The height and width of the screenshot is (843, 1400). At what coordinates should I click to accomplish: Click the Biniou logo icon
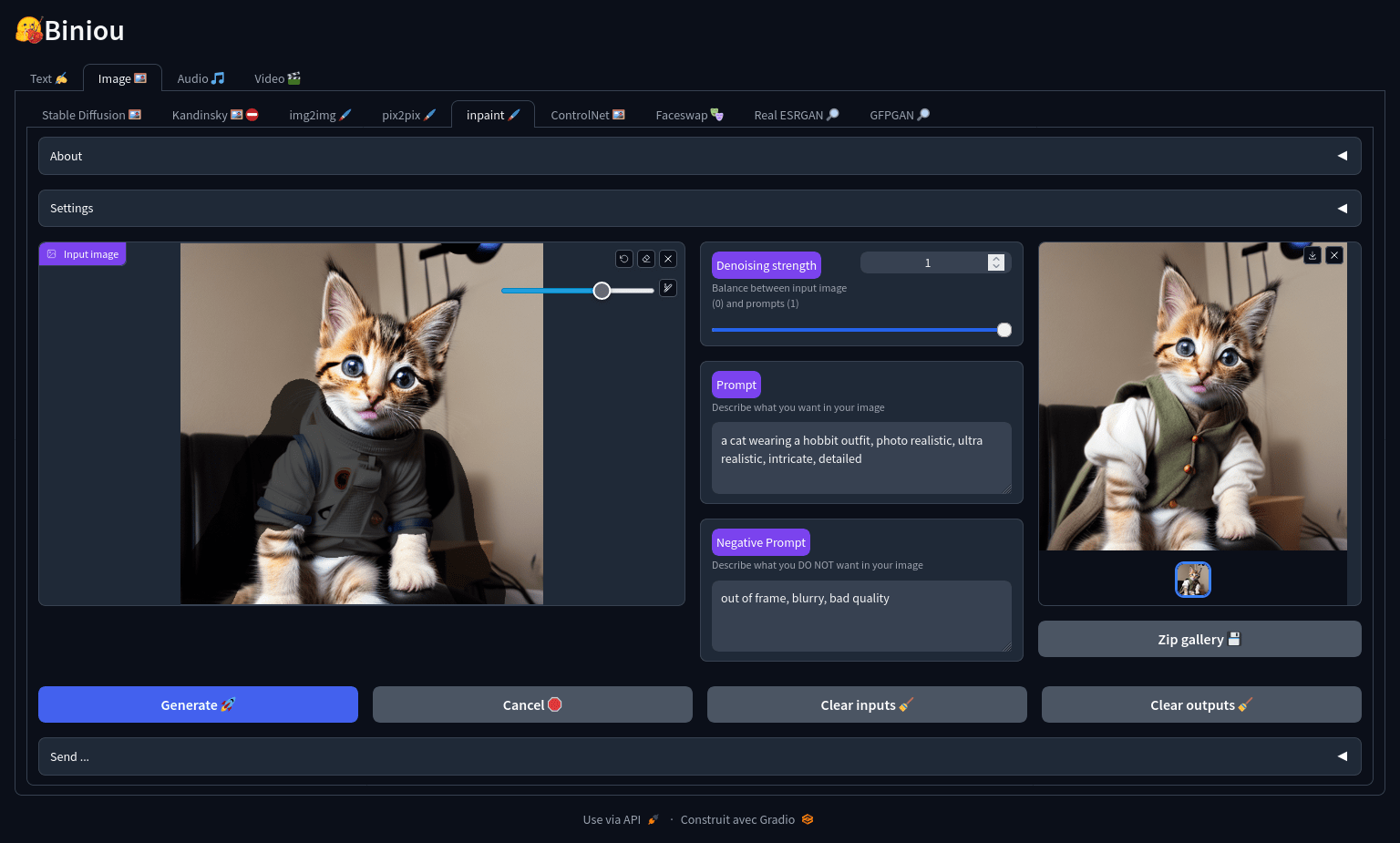(29, 30)
